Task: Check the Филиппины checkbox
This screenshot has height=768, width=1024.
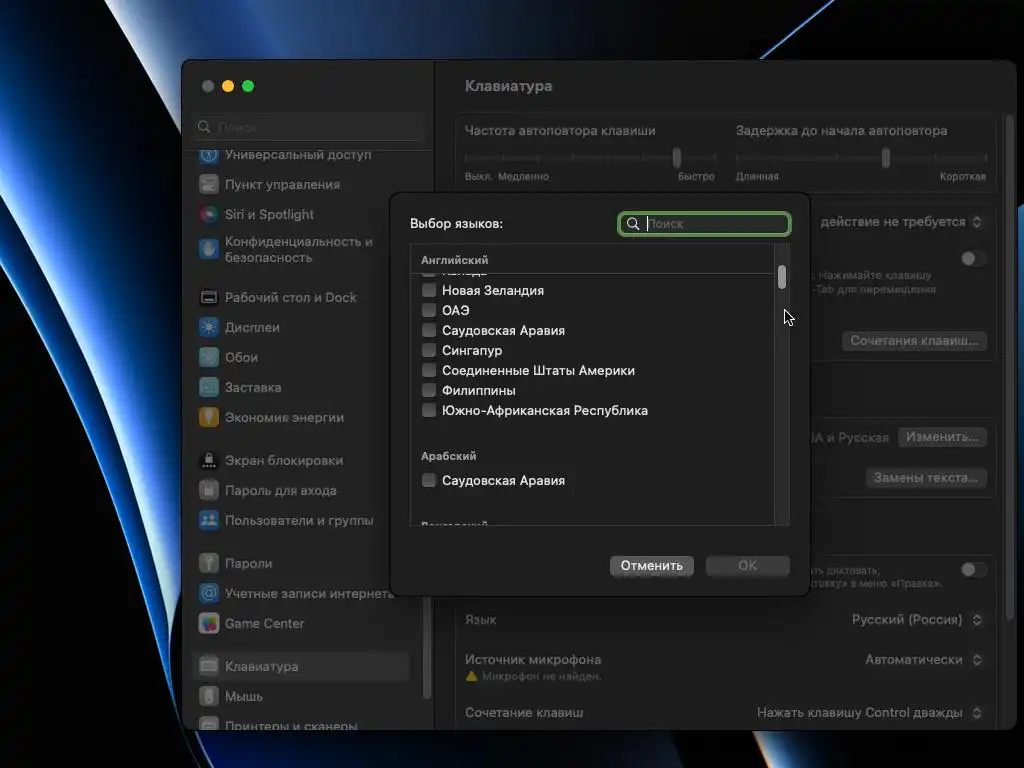Action: 429,391
